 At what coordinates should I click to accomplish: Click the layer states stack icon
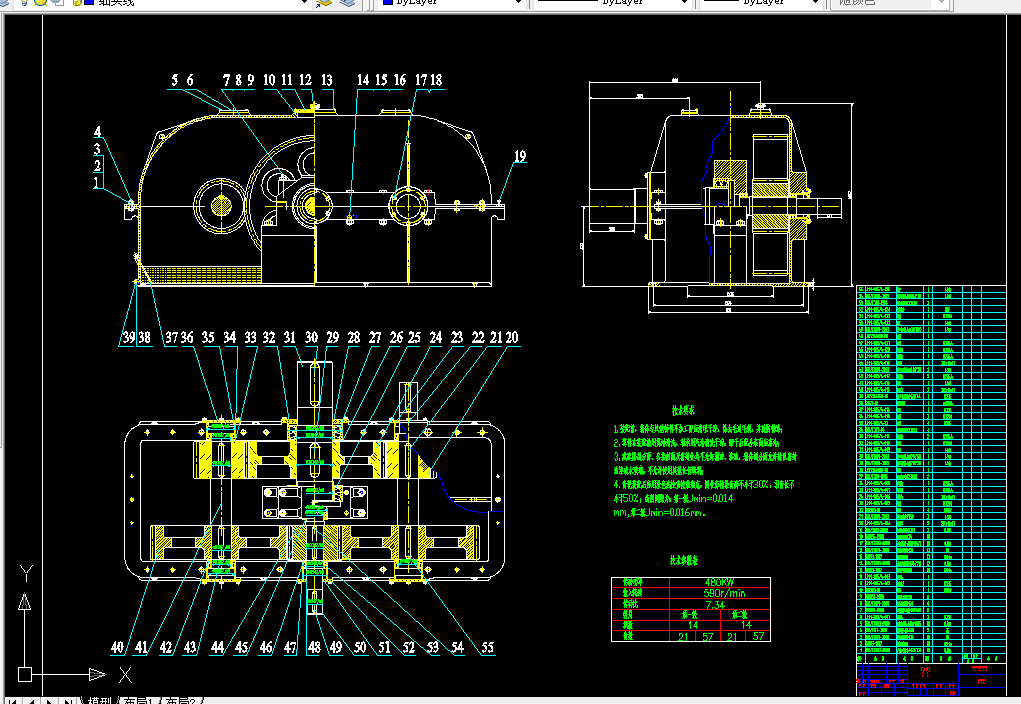click(x=347, y=3)
